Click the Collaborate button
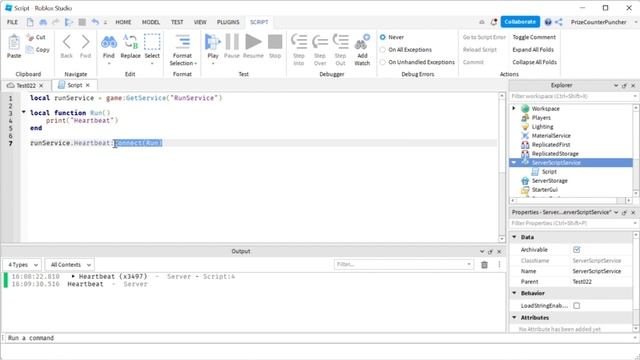 520,22
